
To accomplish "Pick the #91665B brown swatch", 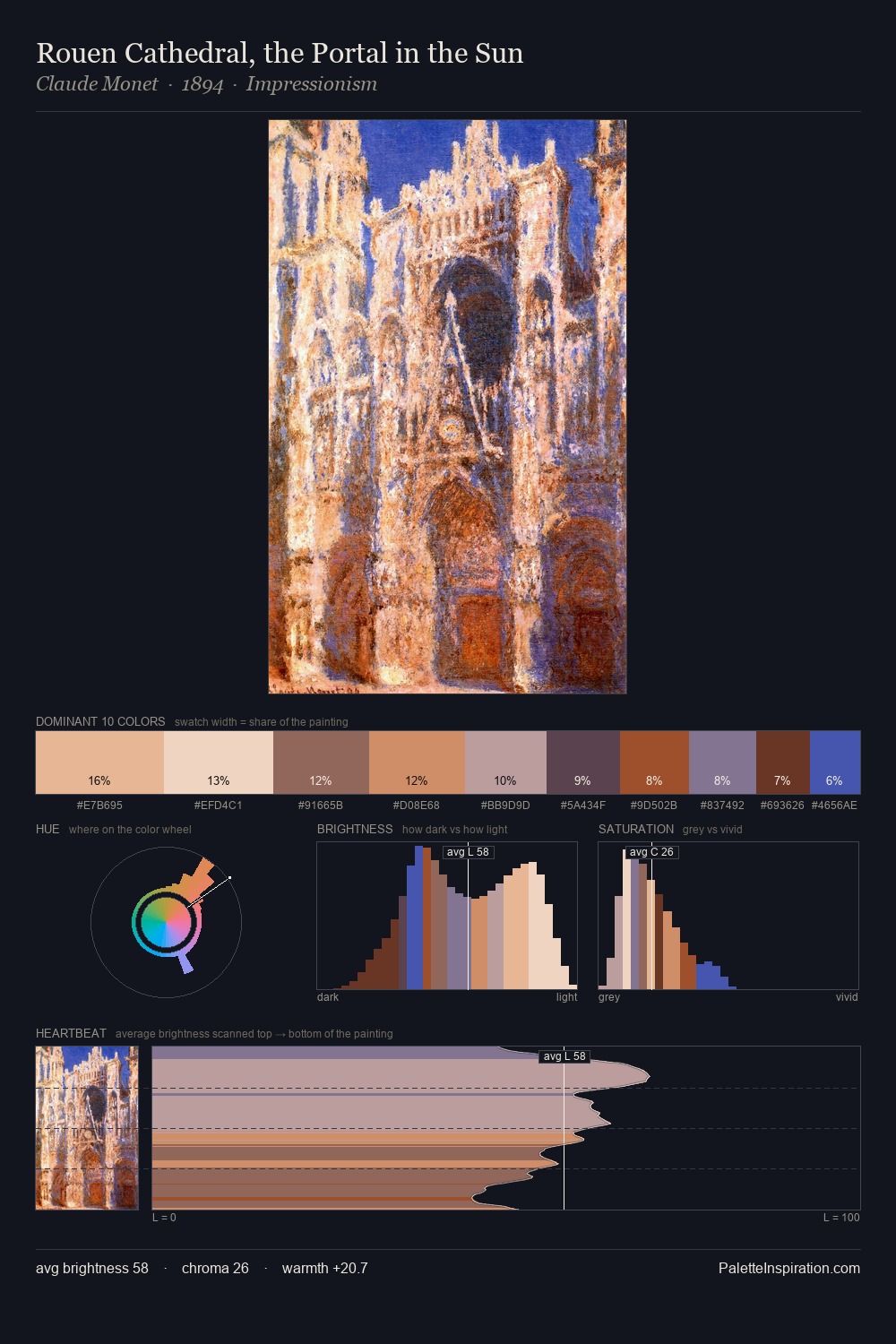I will point(321,762).
